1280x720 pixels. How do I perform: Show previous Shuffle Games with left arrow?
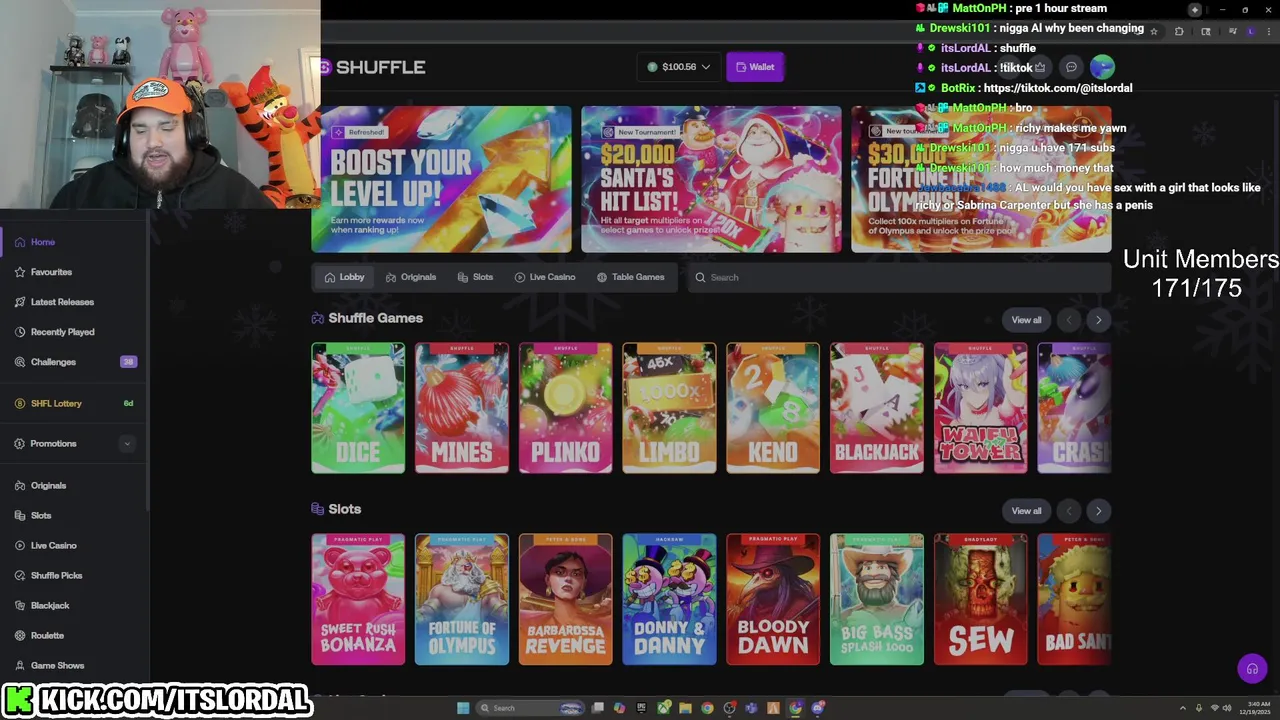[x=1069, y=320]
